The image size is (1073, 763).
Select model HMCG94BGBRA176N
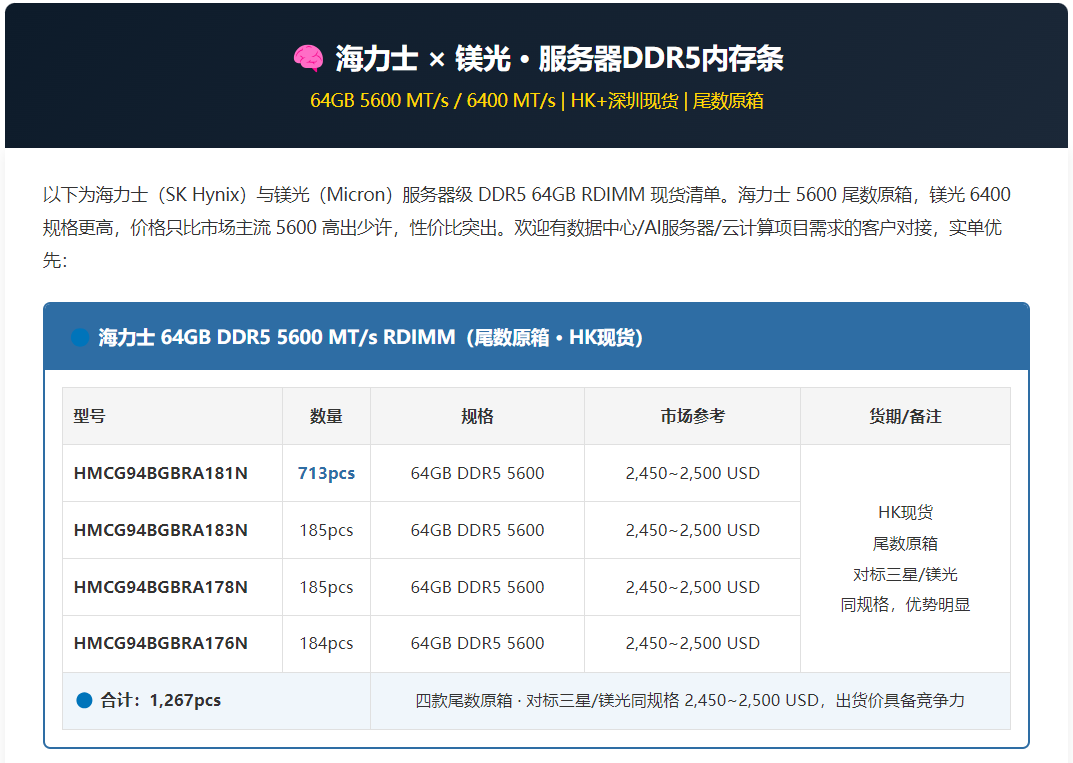click(161, 643)
